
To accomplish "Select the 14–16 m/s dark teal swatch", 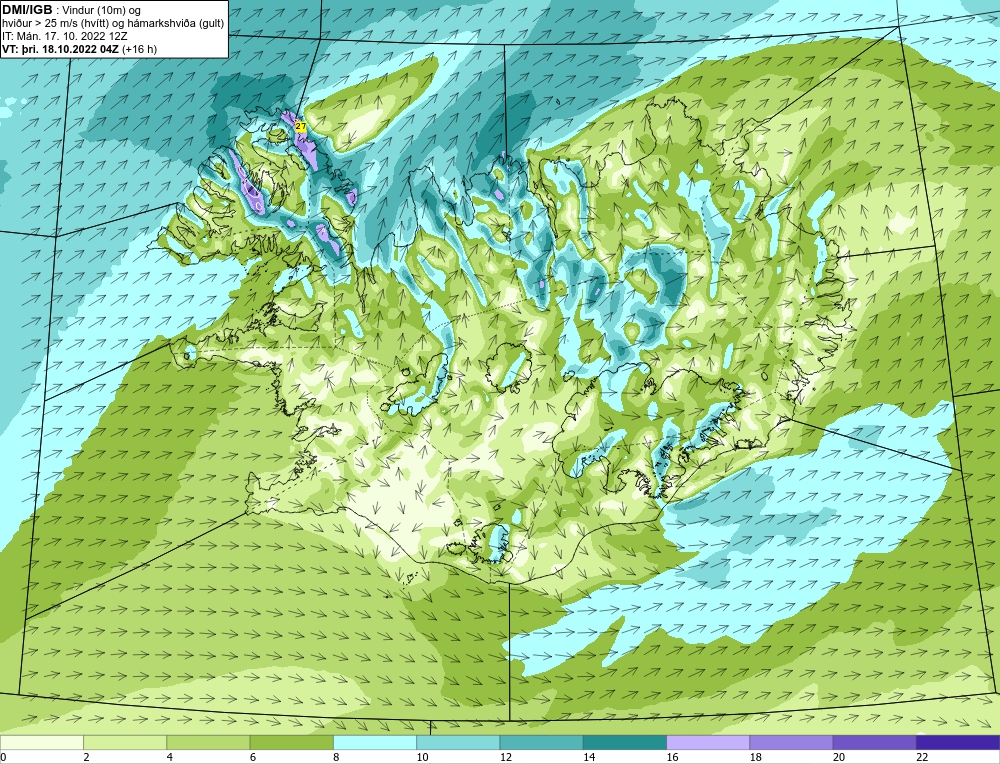I will [x=625, y=742].
